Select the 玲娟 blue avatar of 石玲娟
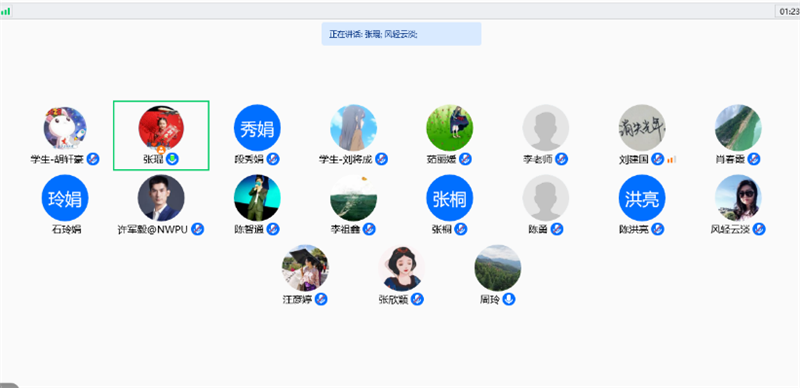800x388 pixels. pos(65,198)
